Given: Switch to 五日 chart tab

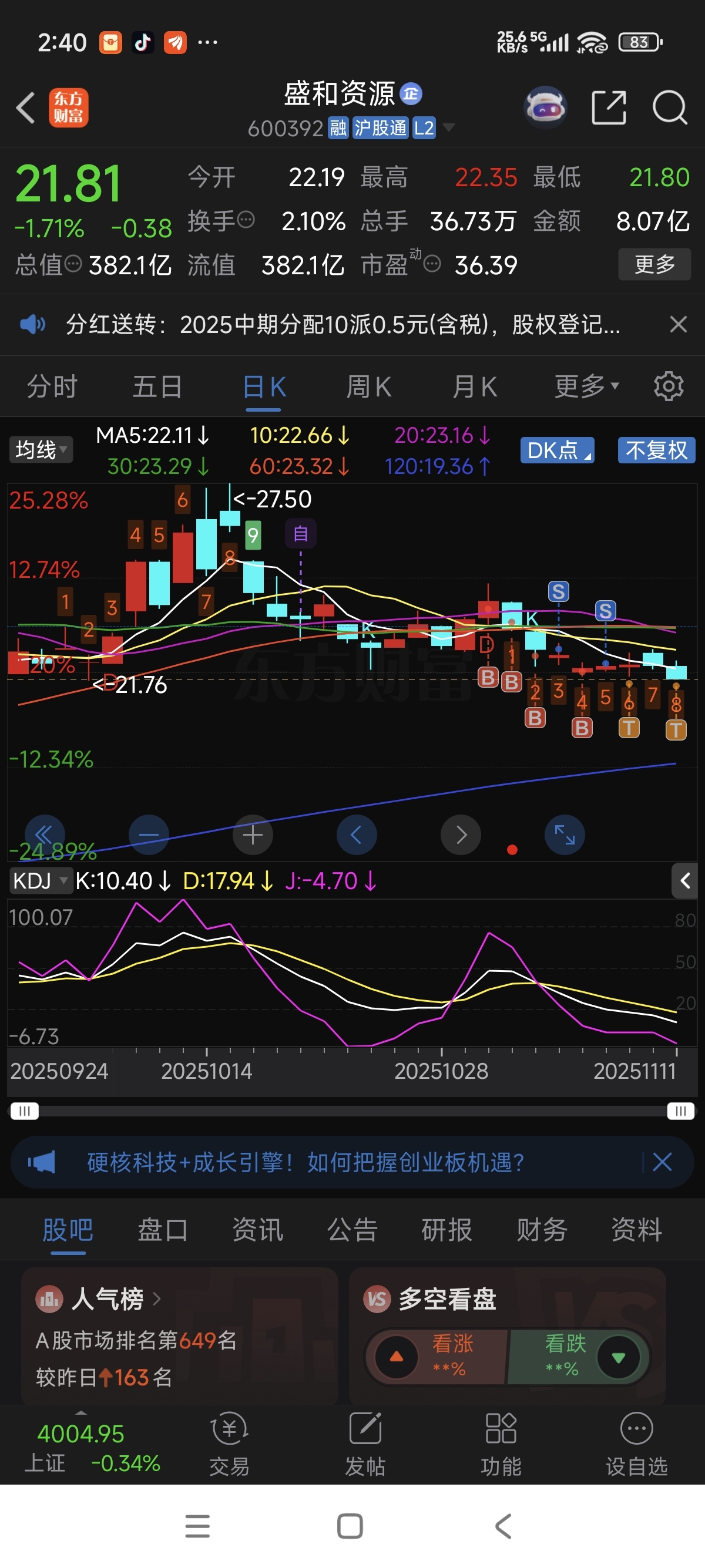Looking at the screenshot, I should click(157, 386).
